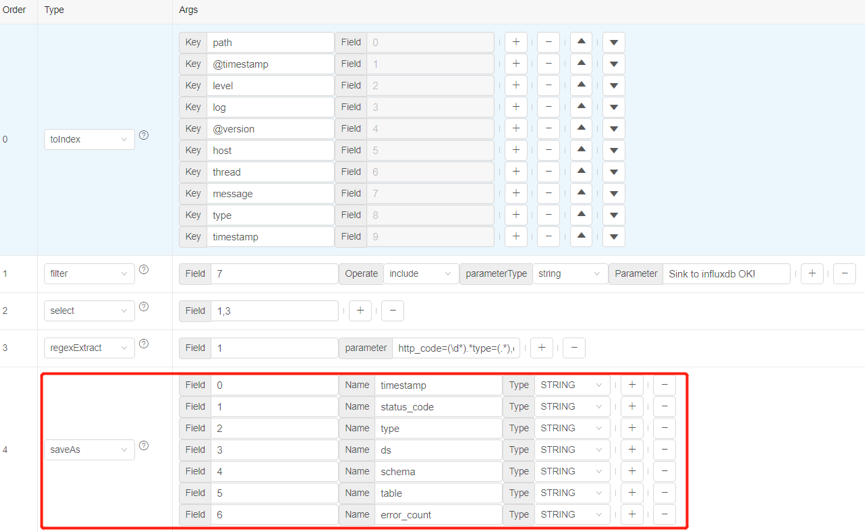The width and height of the screenshot is (865, 532).
Task: Move the @version key row up
Action: click(581, 129)
